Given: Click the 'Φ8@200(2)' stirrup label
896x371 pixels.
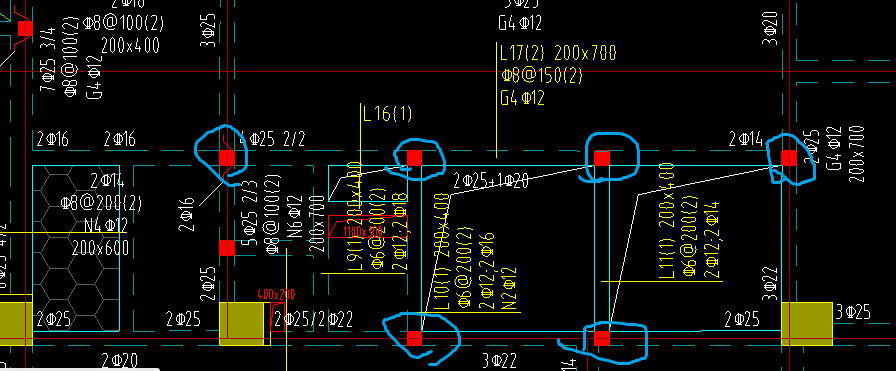Looking at the screenshot, I should [101, 203].
